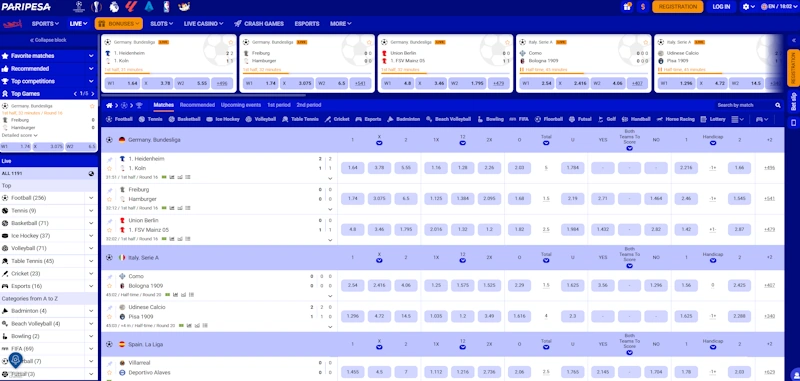Open the BONUSES button
Screen dimensions: 800x381
118,23
